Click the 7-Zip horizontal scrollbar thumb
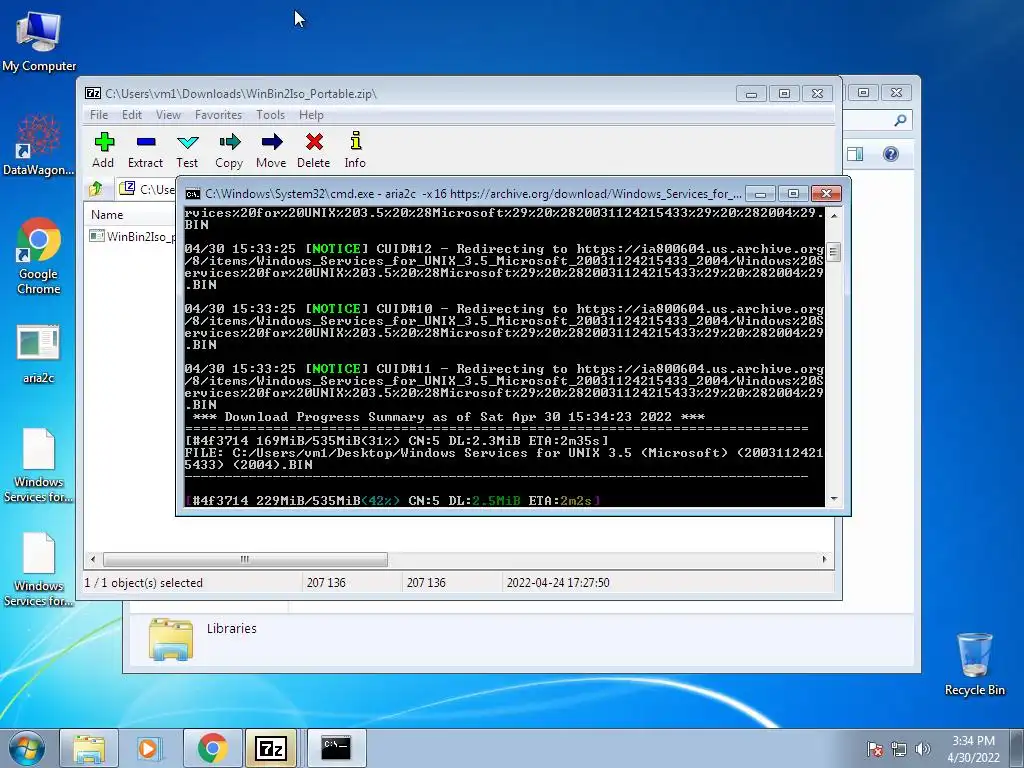 (x=245, y=559)
